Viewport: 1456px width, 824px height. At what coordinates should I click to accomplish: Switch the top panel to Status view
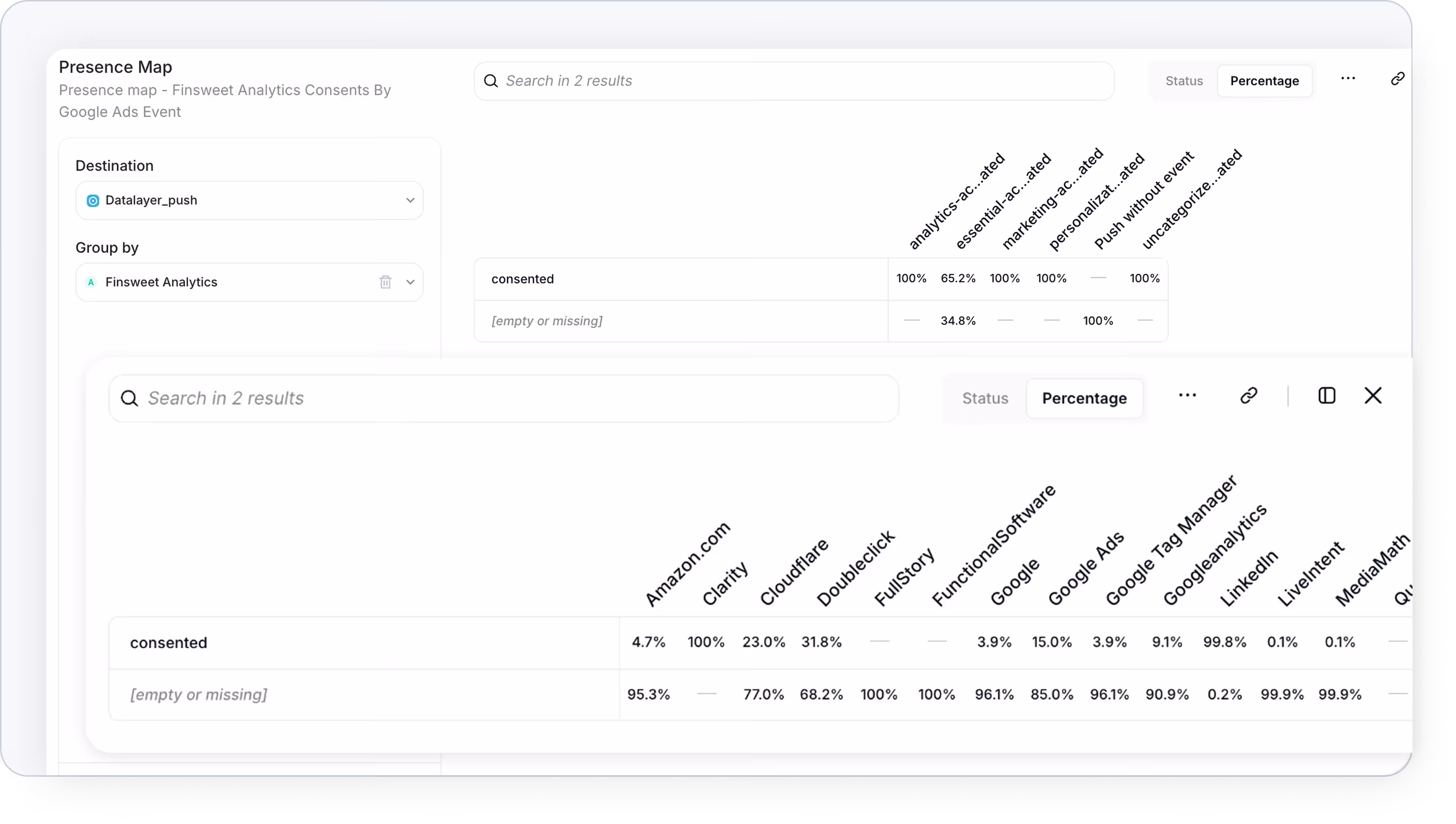point(1184,81)
